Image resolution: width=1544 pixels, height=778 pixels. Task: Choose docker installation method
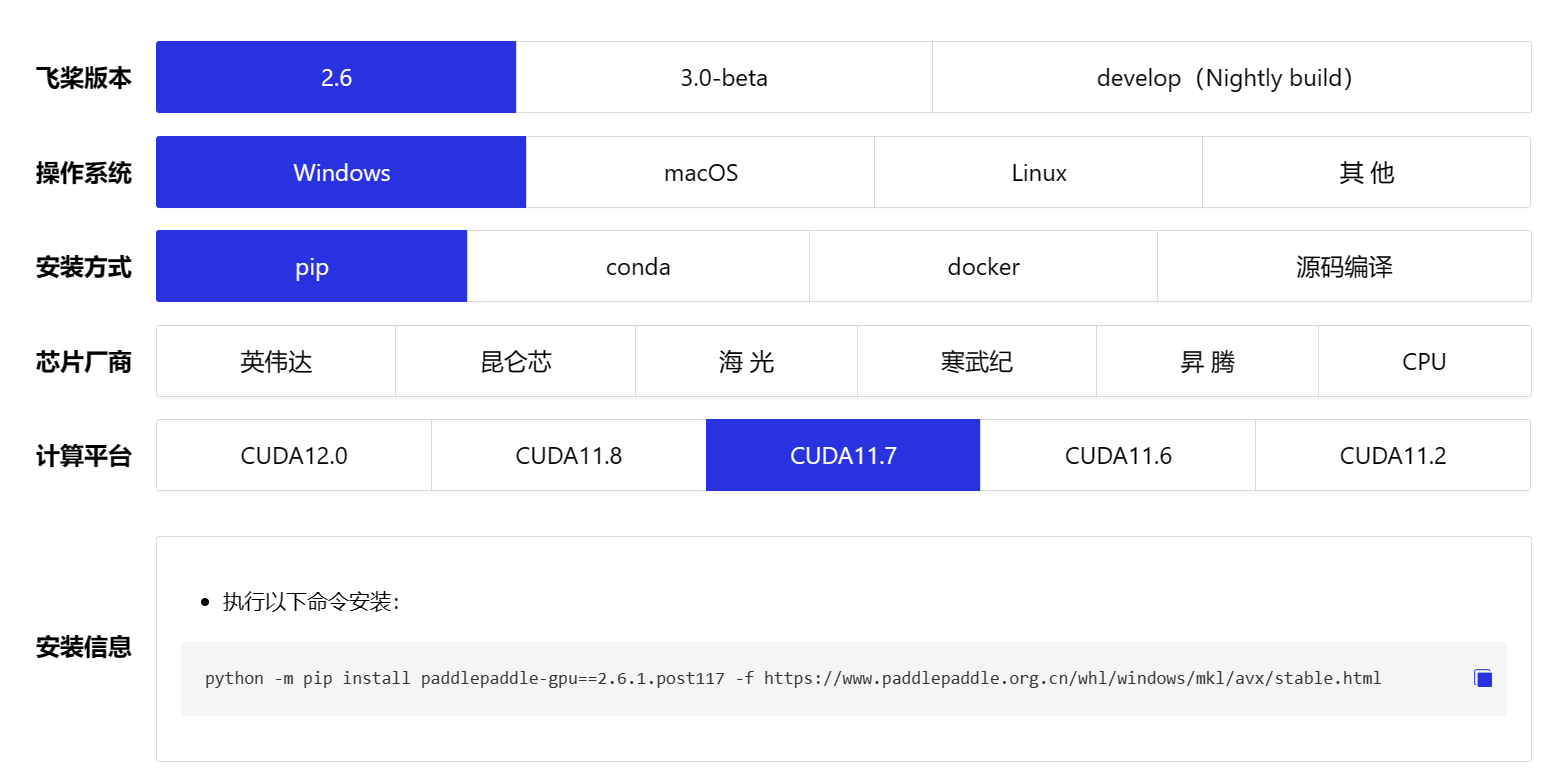coord(984,266)
